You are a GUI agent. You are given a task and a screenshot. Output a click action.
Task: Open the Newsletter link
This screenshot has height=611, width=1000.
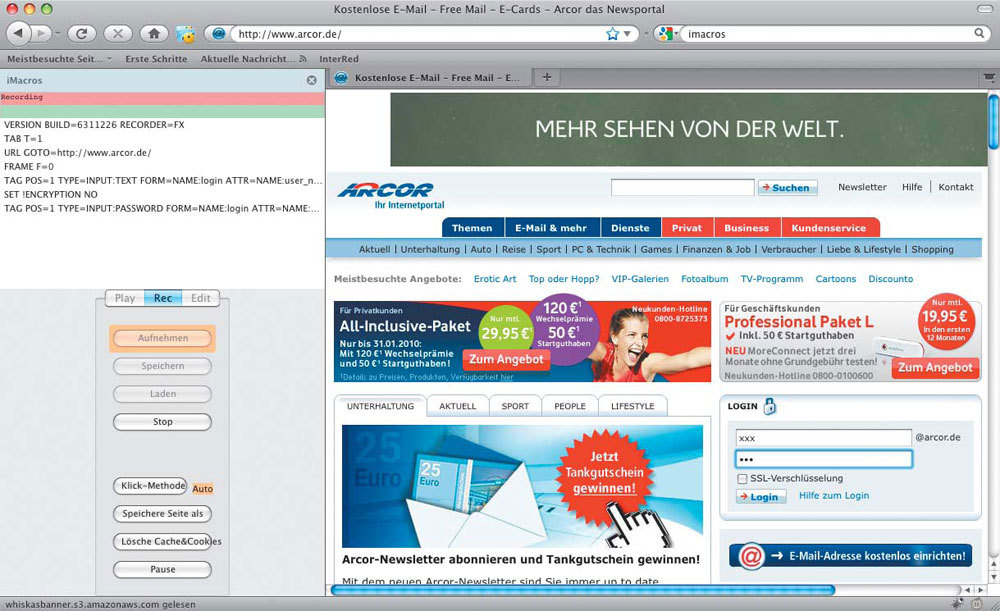pyautogui.click(x=862, y=187)
